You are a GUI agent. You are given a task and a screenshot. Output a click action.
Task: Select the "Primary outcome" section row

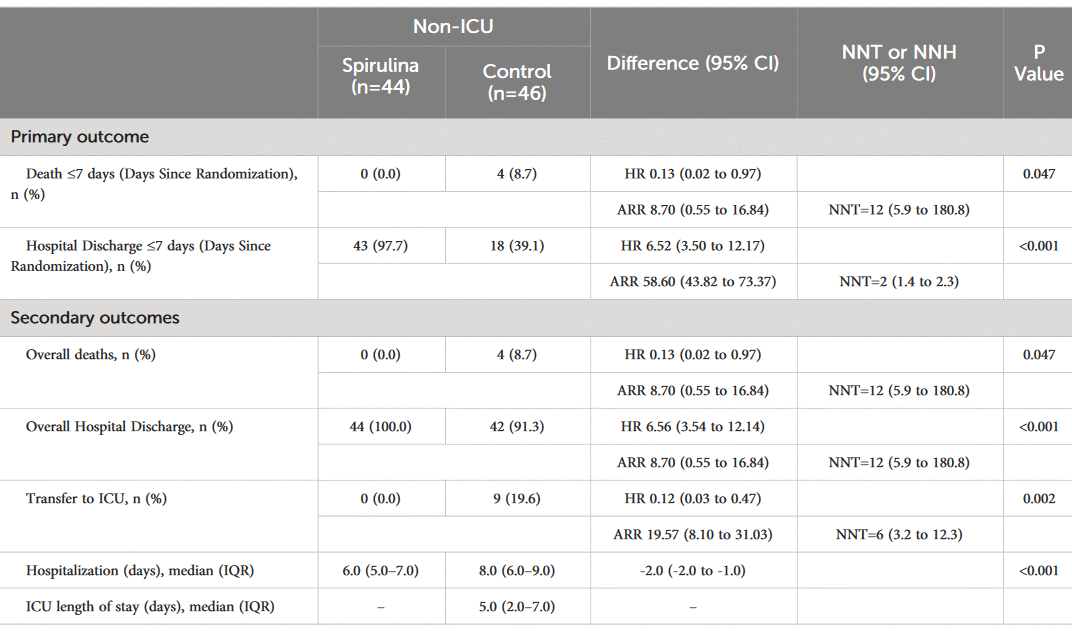pos(80,137)
